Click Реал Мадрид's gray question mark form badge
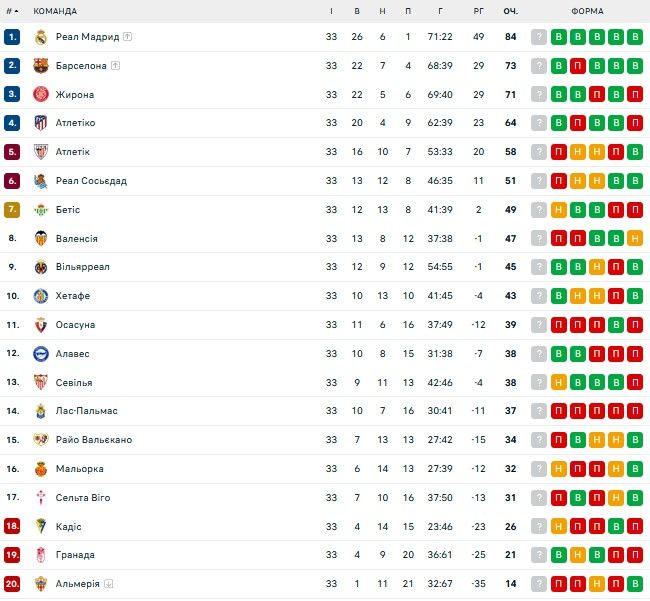 pos(540,37)
